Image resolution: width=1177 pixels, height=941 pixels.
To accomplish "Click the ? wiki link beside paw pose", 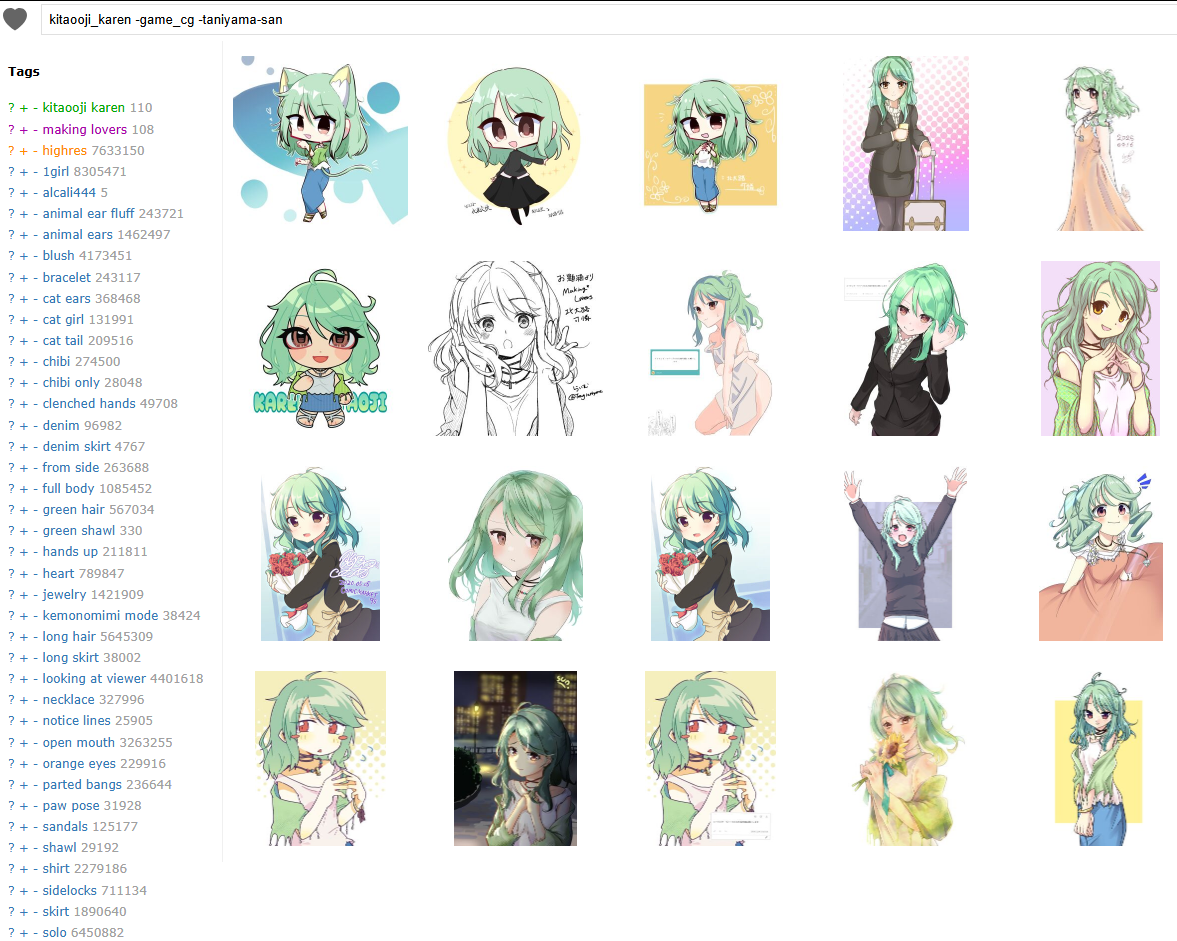I will point(11,805).
